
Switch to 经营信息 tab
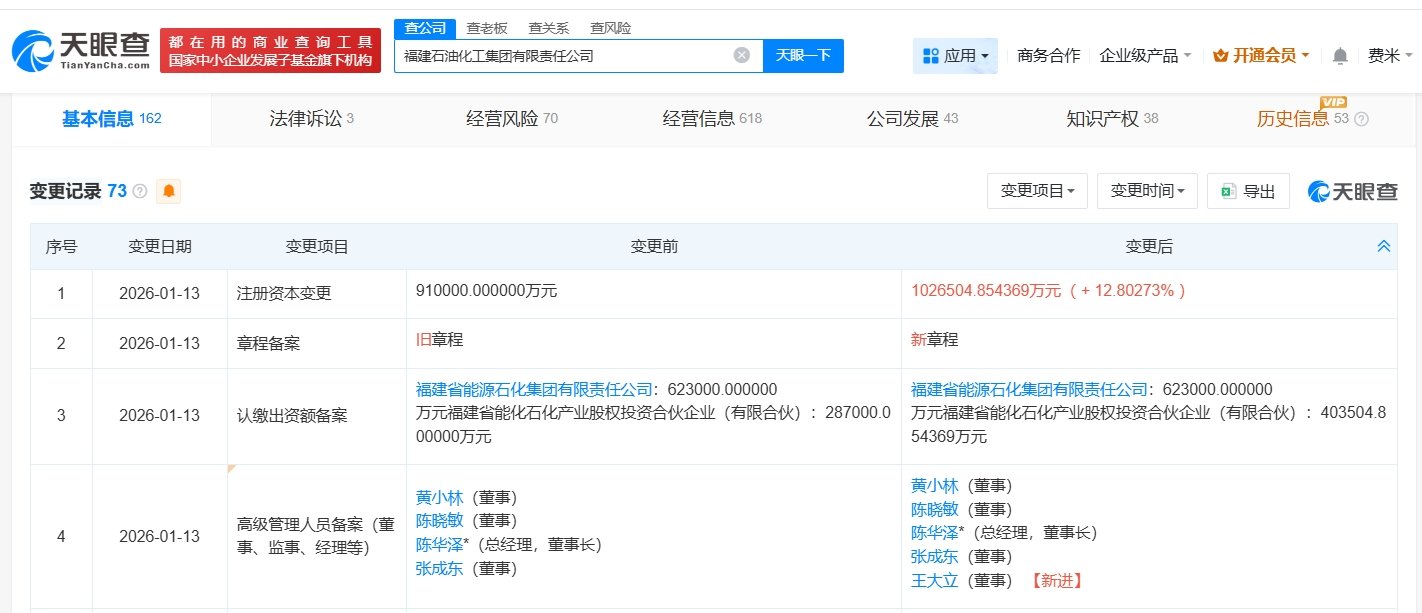(712, 119)
